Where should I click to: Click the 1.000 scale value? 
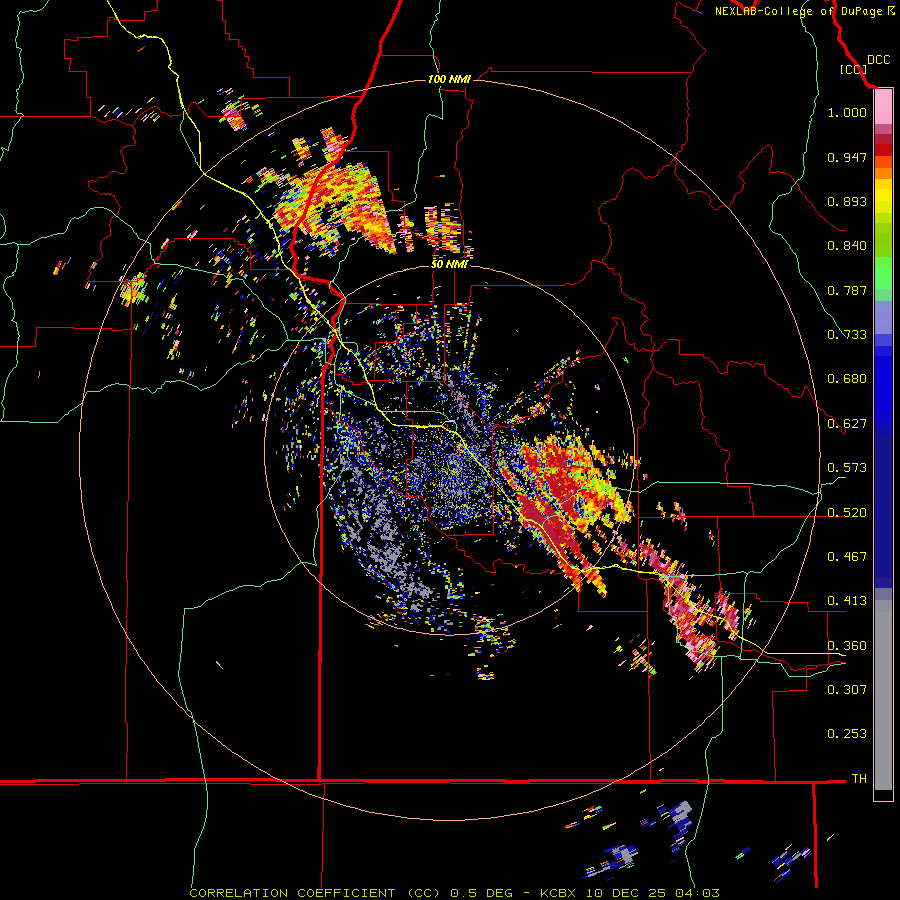(847, 112)
